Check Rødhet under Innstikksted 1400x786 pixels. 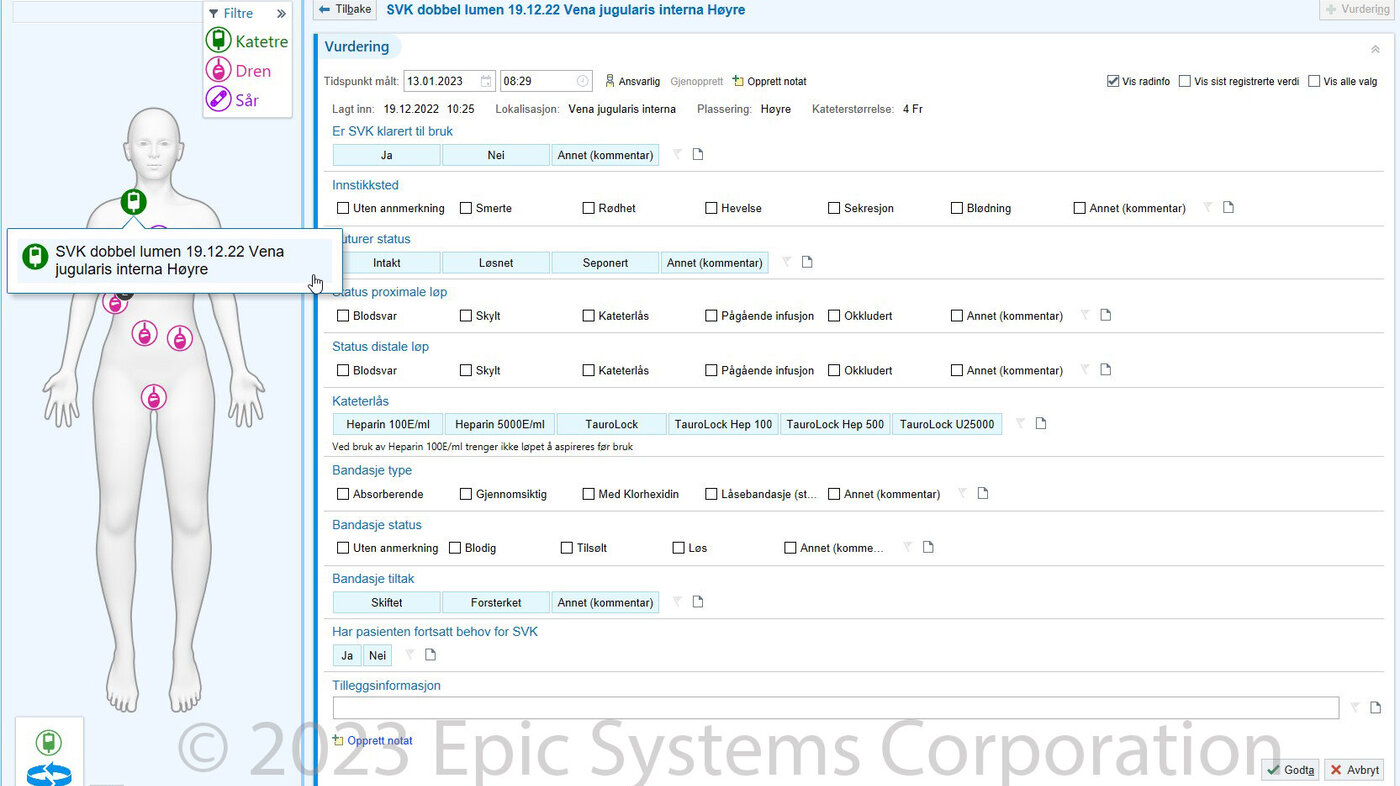click(589, 208)
